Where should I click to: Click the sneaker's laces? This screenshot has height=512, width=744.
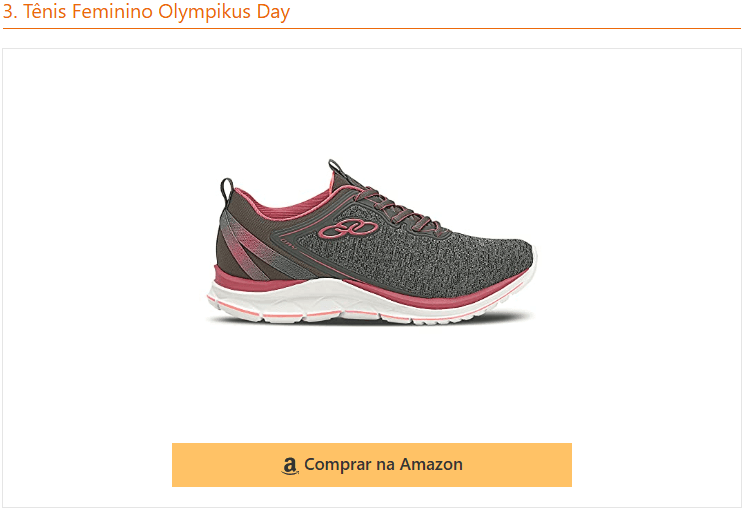399,209
